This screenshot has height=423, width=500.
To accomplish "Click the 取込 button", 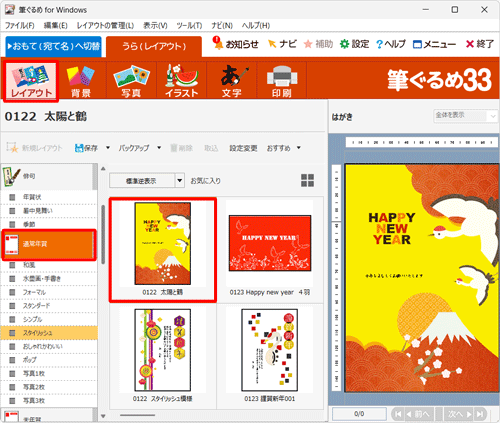I will click(211, 148).
